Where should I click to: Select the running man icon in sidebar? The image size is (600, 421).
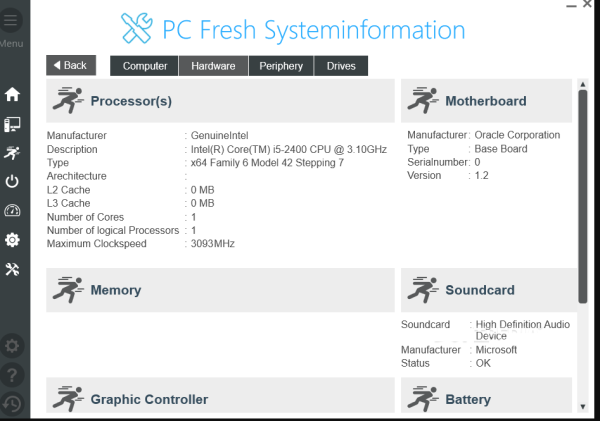click(x=12, y=153)
